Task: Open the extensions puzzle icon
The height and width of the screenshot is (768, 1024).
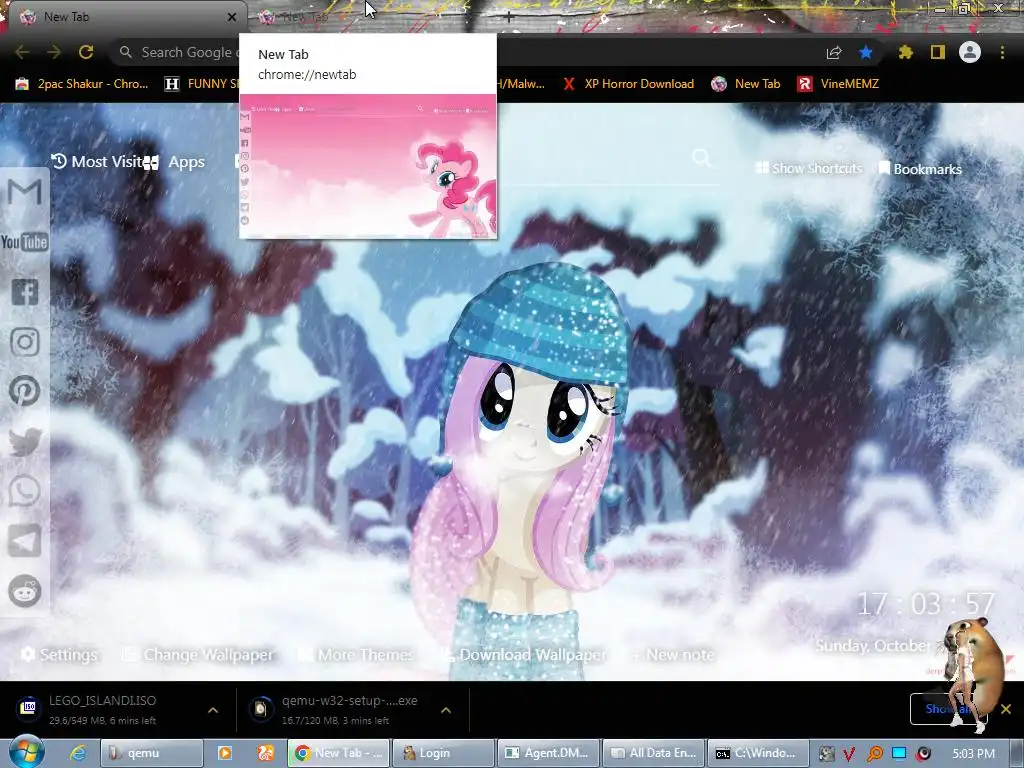Action: tap(905, 53)
